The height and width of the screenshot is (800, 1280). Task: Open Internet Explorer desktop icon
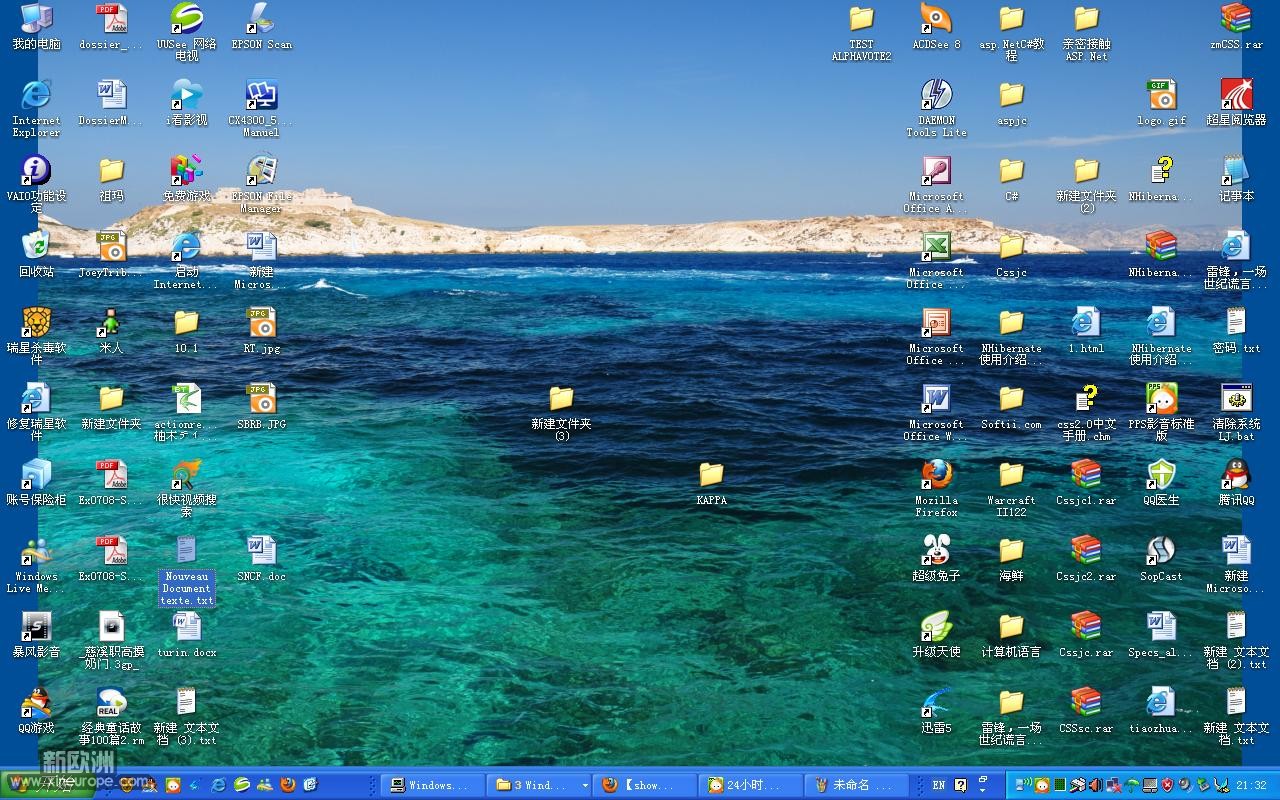(36, 107)
